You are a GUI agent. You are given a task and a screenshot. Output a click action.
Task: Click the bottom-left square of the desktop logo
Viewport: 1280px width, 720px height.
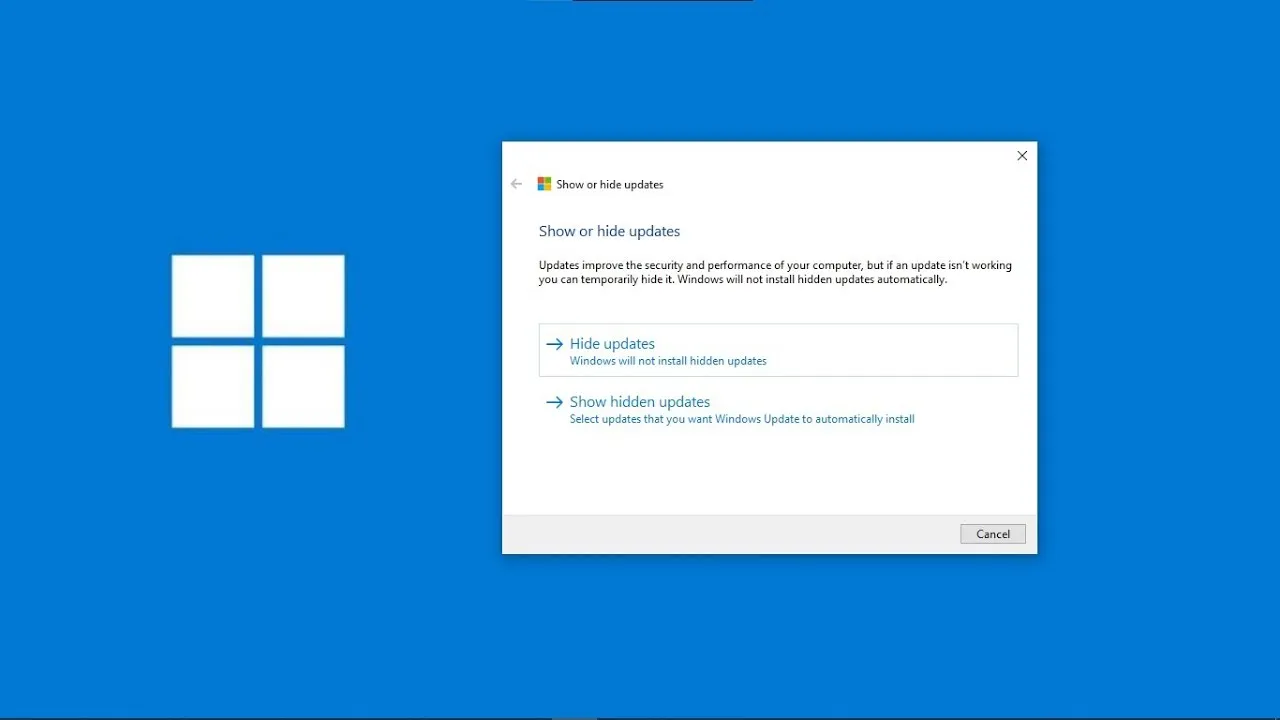[x=212, y=387]
